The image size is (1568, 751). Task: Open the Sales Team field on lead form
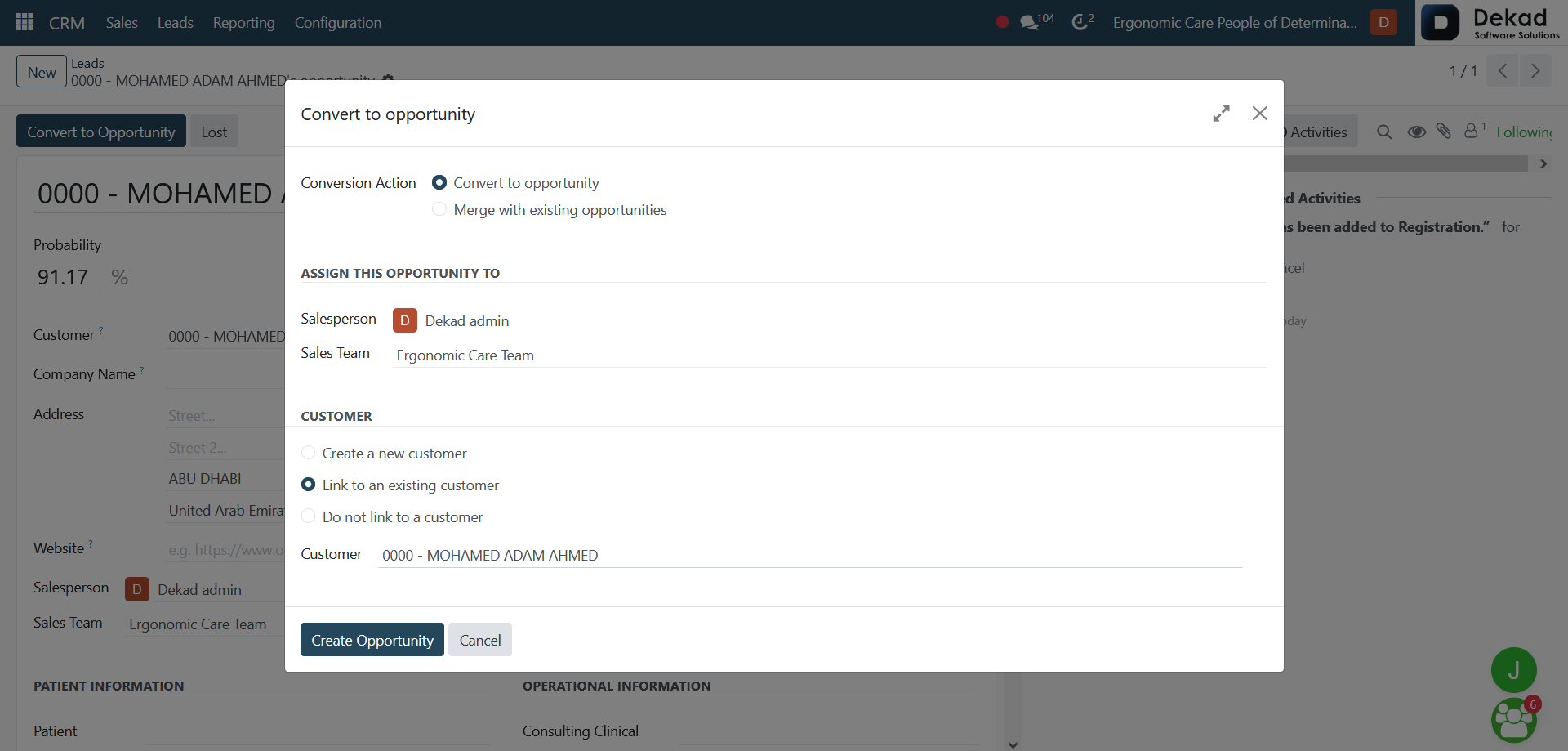pyautogui.click(x=204, y=624)
